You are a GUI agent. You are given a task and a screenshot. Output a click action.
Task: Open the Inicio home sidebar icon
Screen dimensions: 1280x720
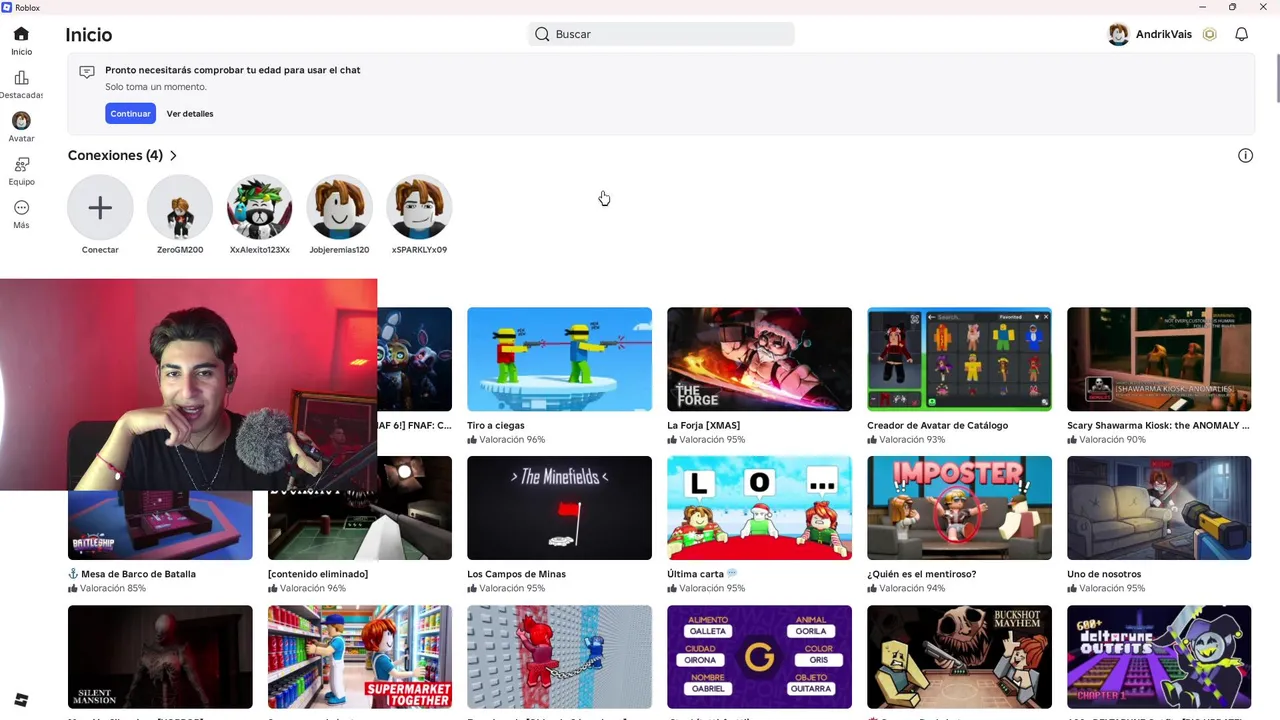[21, 34]
